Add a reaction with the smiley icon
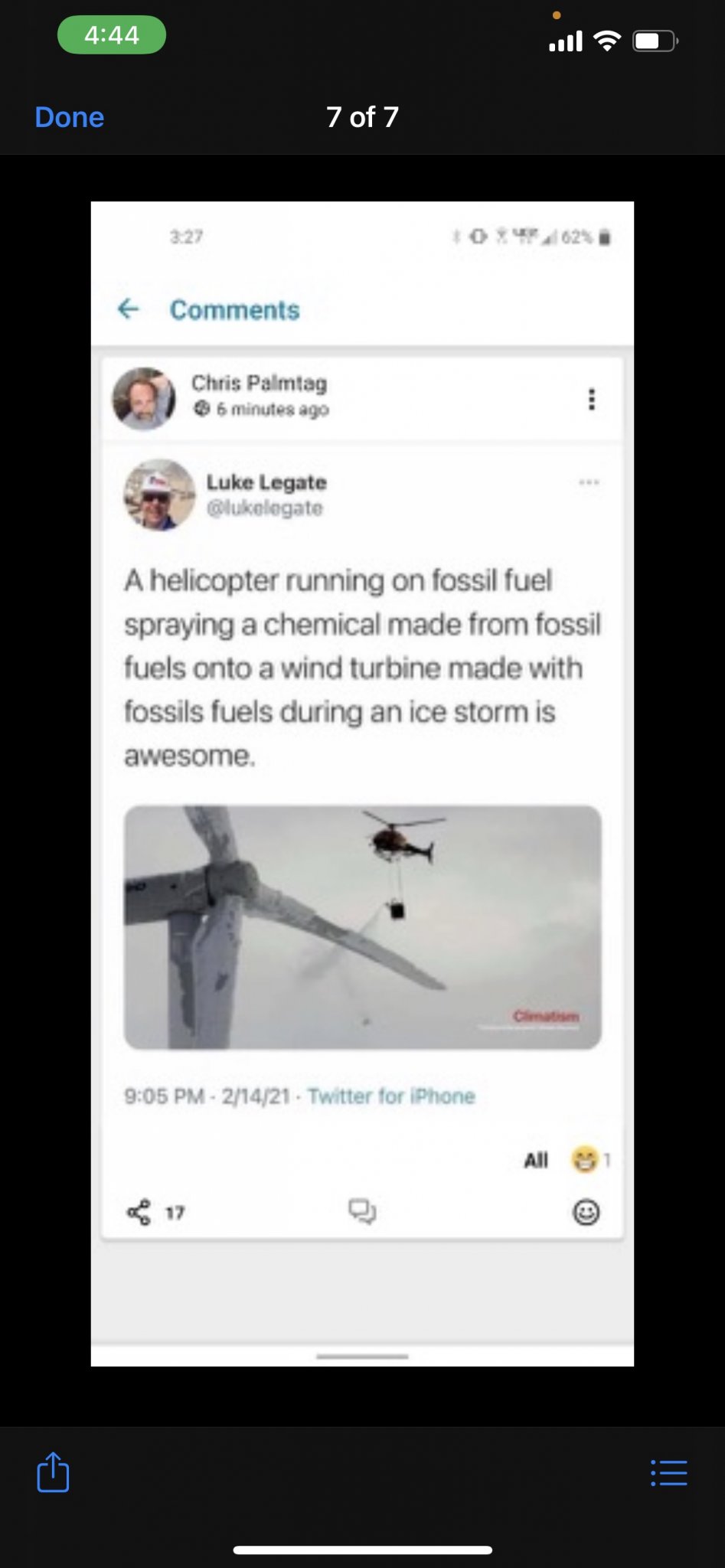Image resolution: width=725 pixels, height=1568 pixels. click(586, 1212)
